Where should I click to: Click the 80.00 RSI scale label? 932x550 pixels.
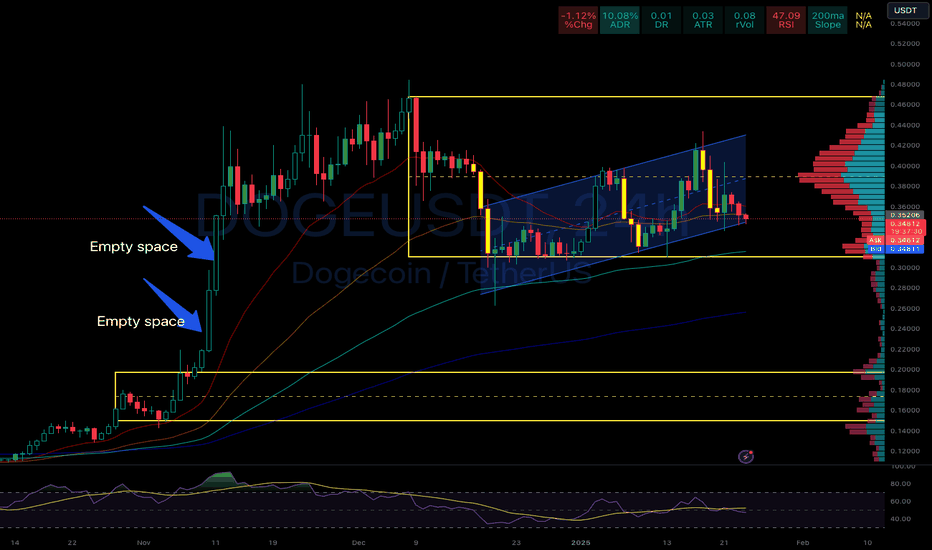pos(901,483)
